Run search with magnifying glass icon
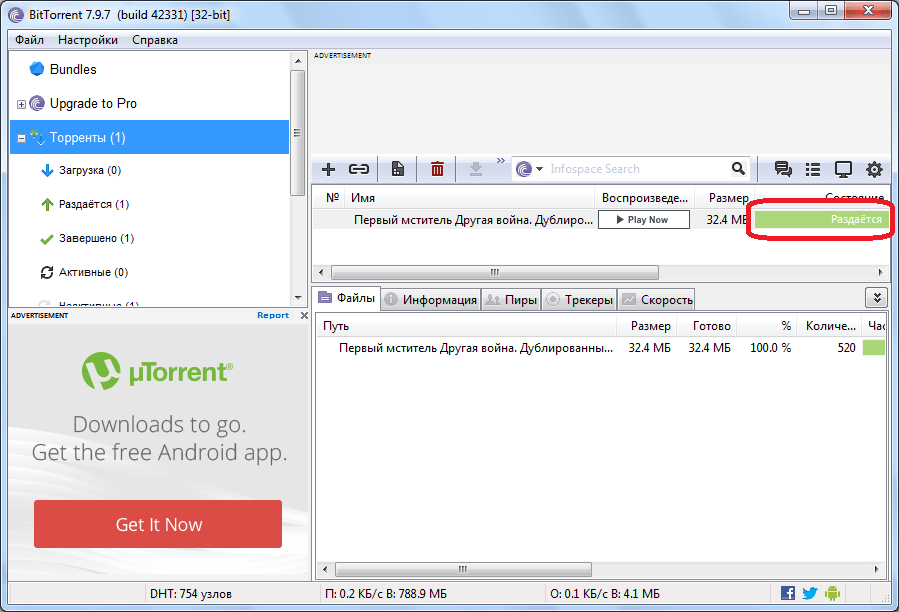This screenshot has width=899, height=612. pyautogui.click(x=738, y=169)
